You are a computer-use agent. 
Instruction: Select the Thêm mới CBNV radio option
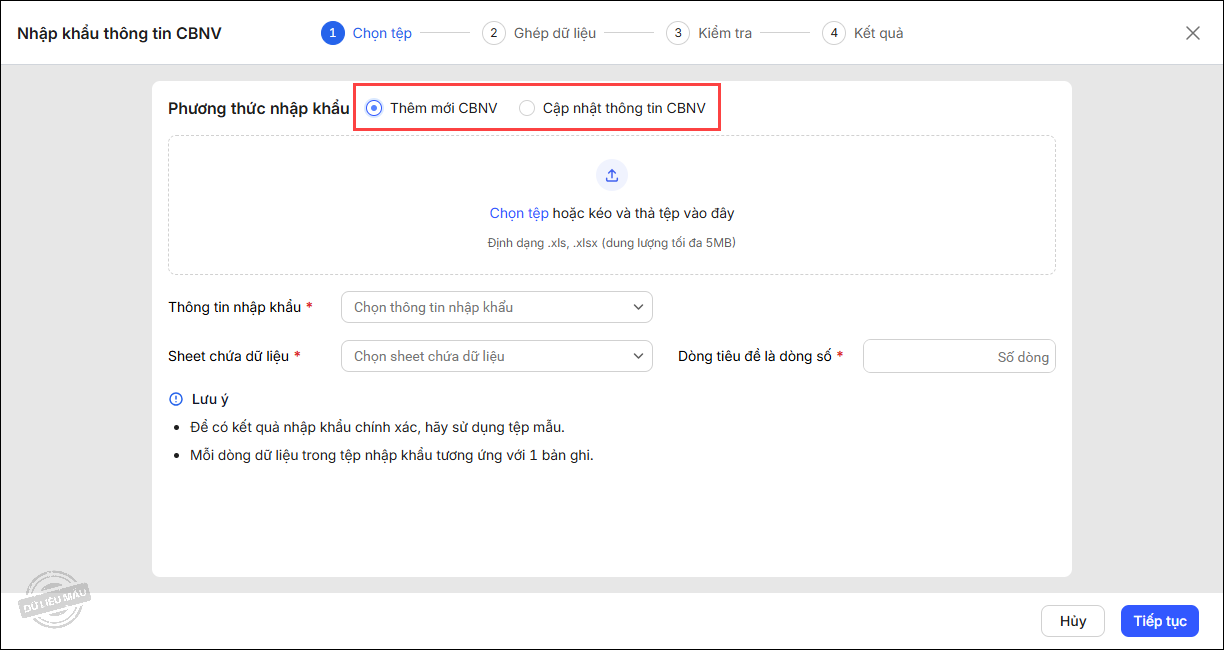375,108
